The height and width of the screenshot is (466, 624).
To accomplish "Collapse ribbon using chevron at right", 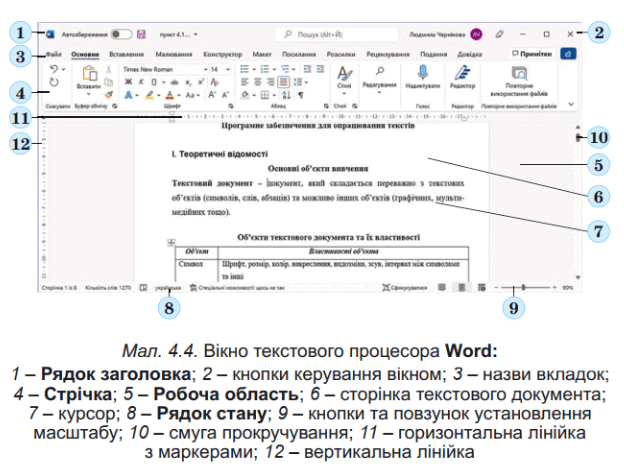I will coord(571,104).
